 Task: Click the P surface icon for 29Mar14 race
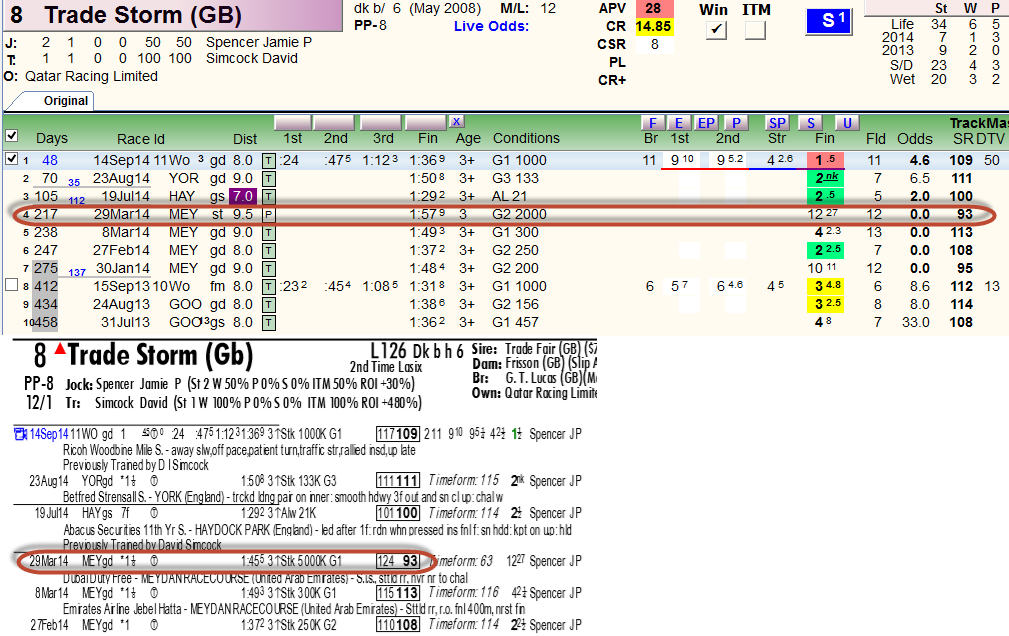[x=269, y=214]
